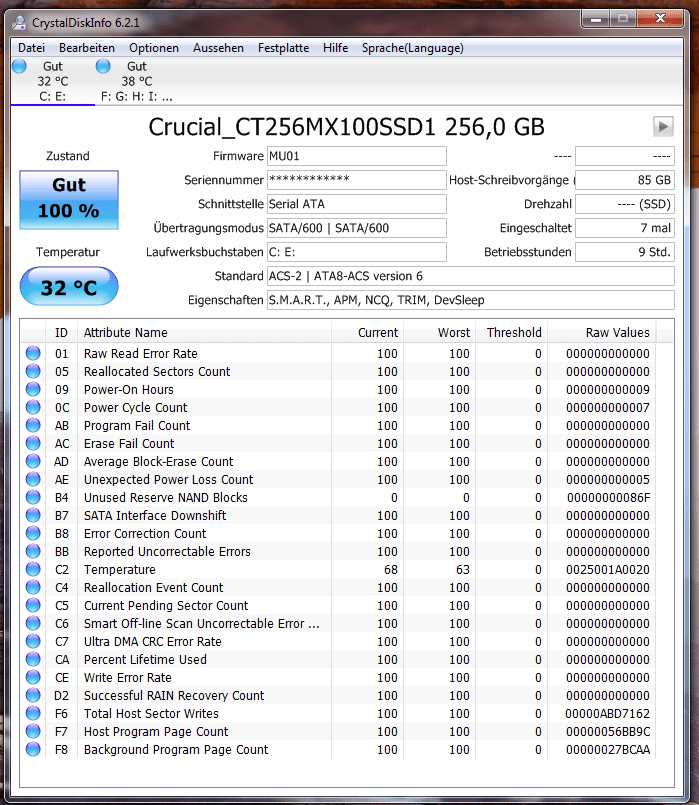Viewport: 699px width, 805px height.
Task: Click the next disk arrow button
Action: pos(663,126)
